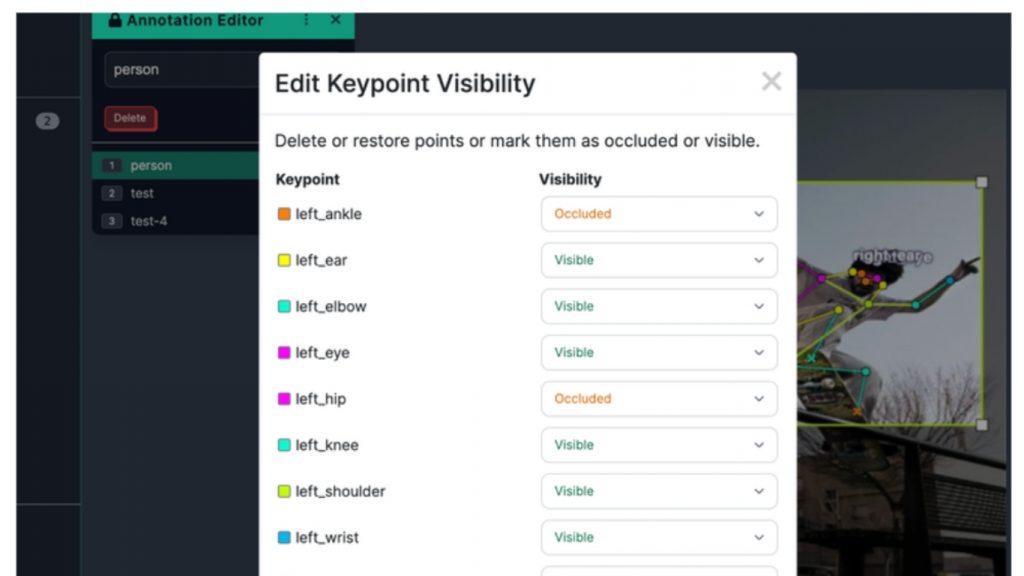Open left_ear visibility dropdown
Viewport: 1024px width, 576px height.
tap(659, 260)
